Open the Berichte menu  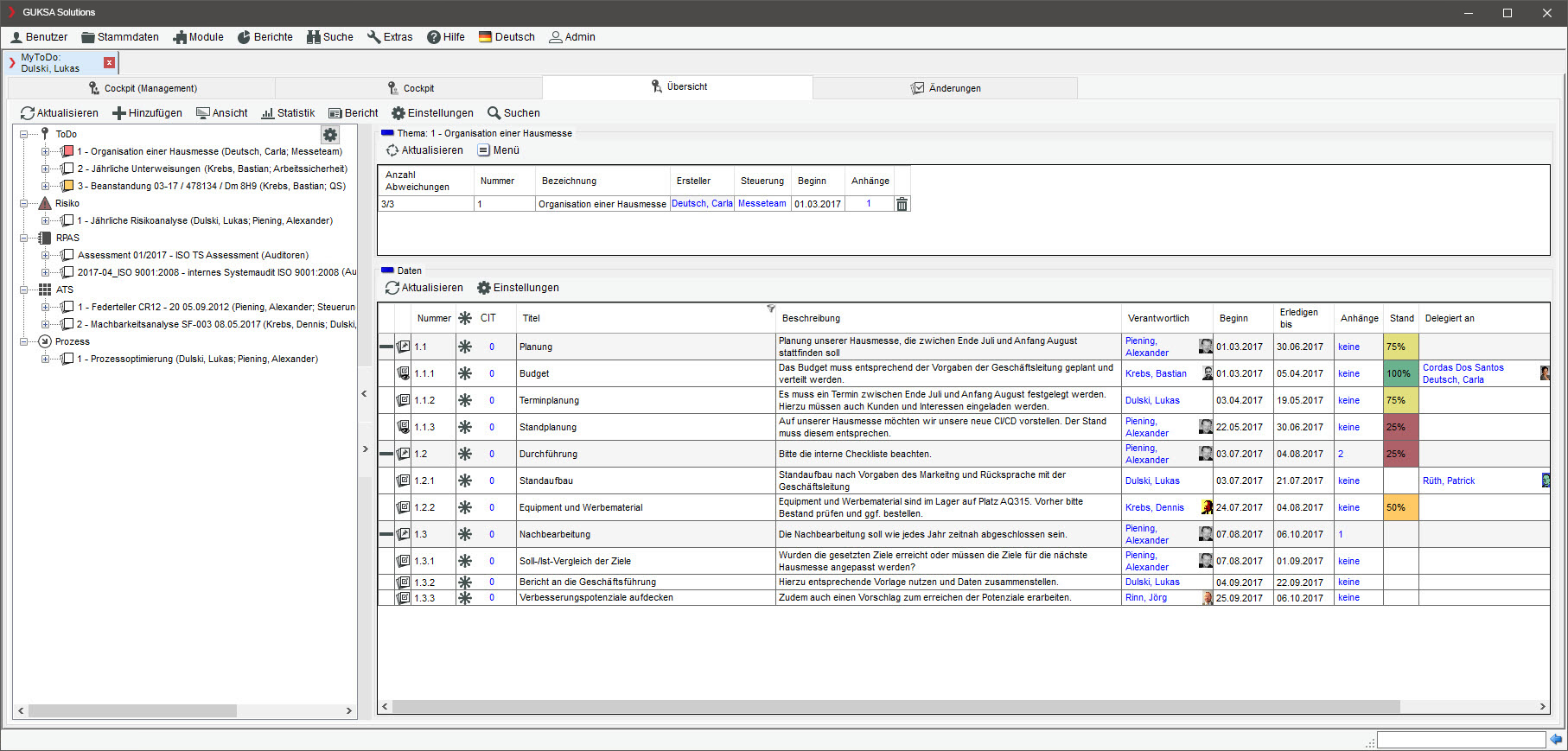click(265, 37)
